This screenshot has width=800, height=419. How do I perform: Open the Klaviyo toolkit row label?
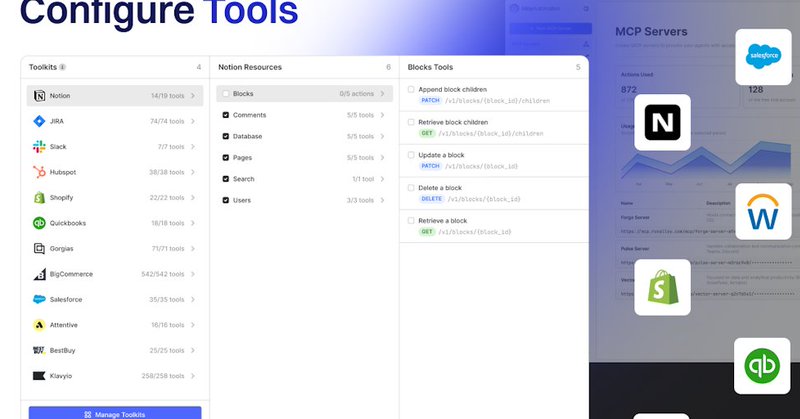[61, 376]
